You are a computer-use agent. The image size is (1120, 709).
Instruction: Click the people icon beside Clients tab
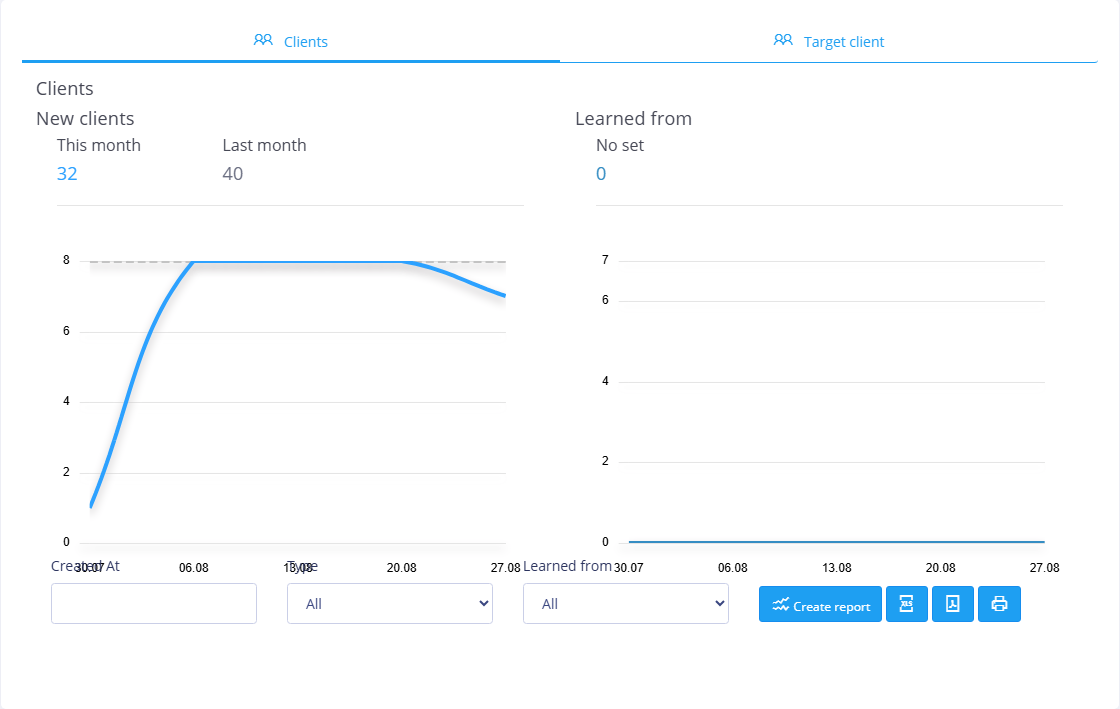point(263,41)
